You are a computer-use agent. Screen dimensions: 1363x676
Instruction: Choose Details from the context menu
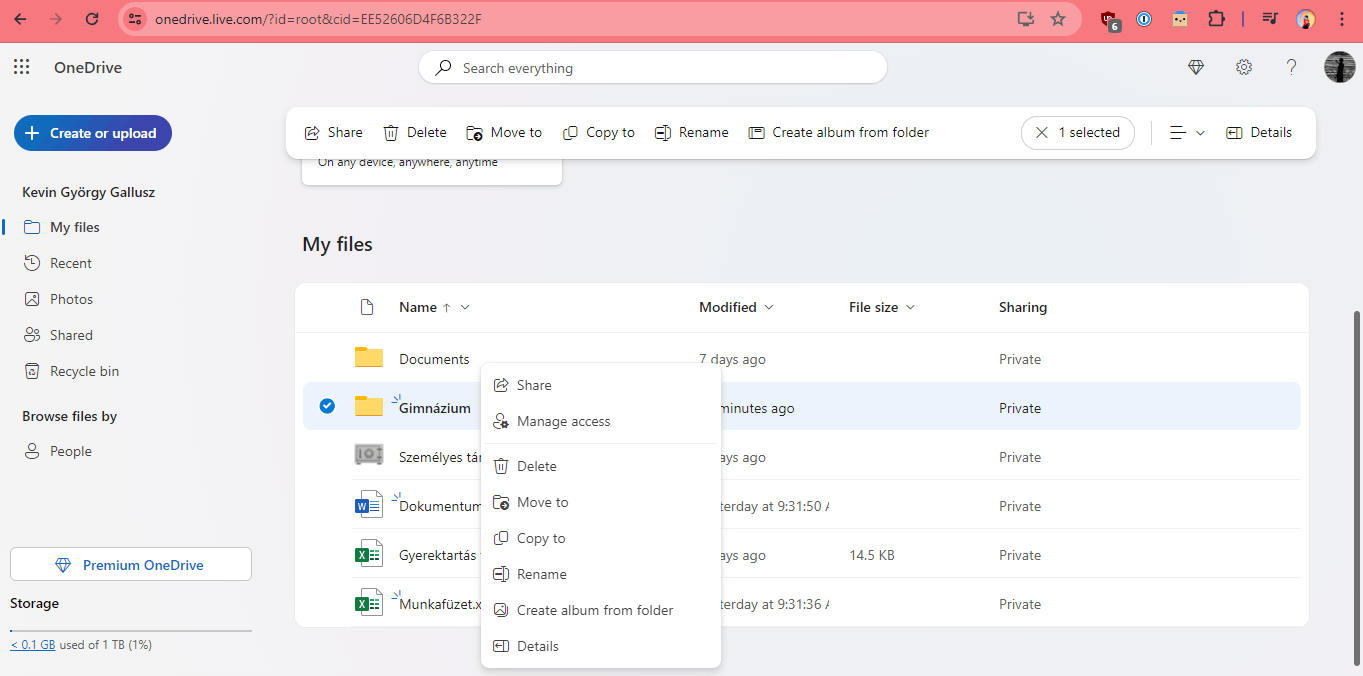click(x=601, y=646)
